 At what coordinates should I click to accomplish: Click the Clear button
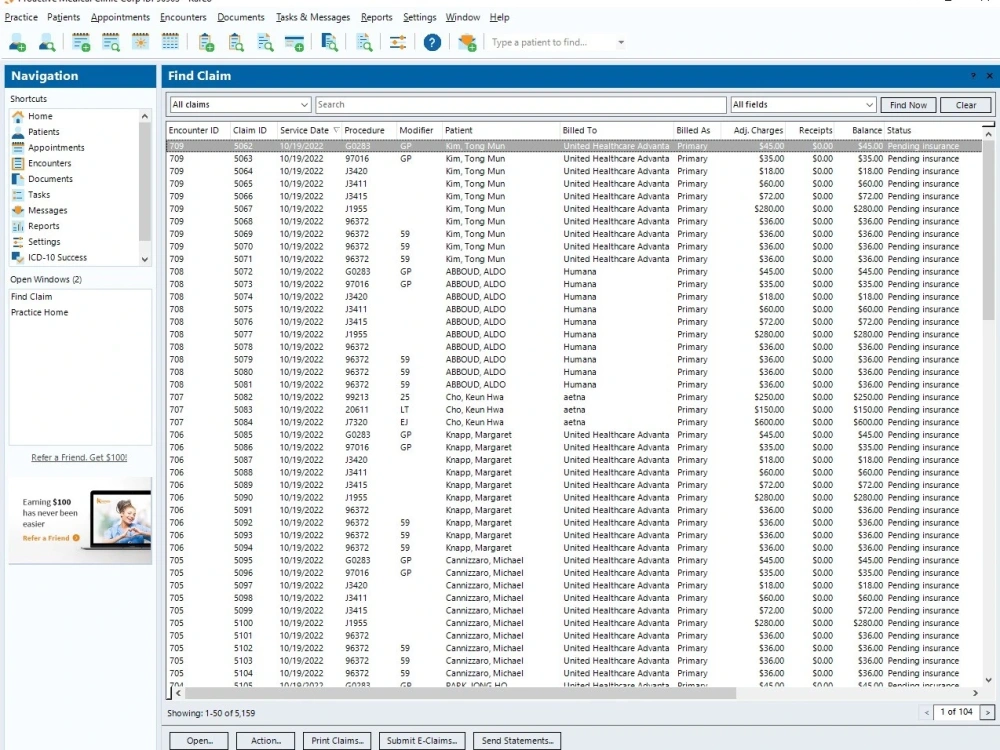pyautogui.click(x=966, y=105)
